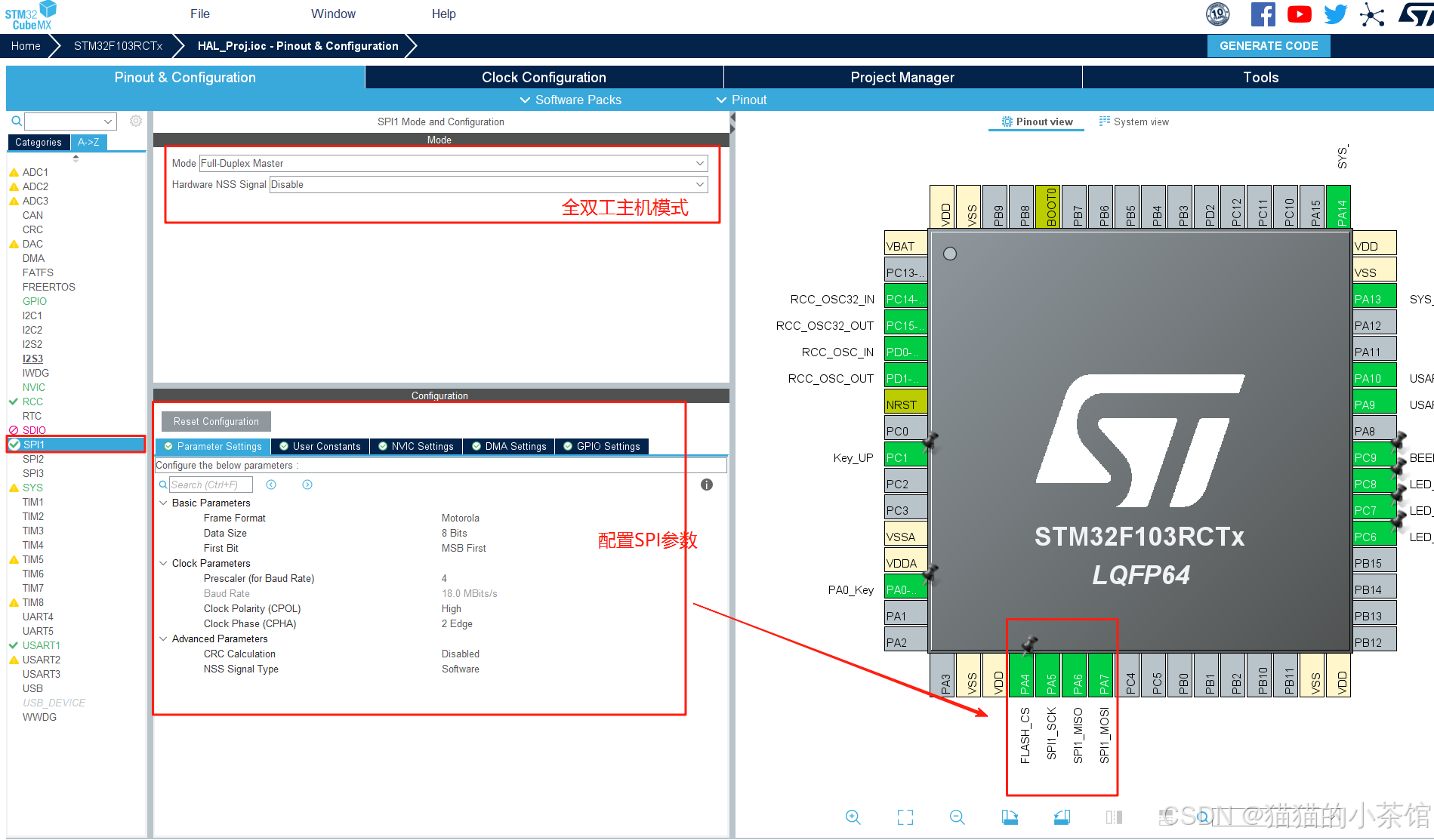Click the zoom in icon below pinout
The image size is (1434, 840).
853,817
